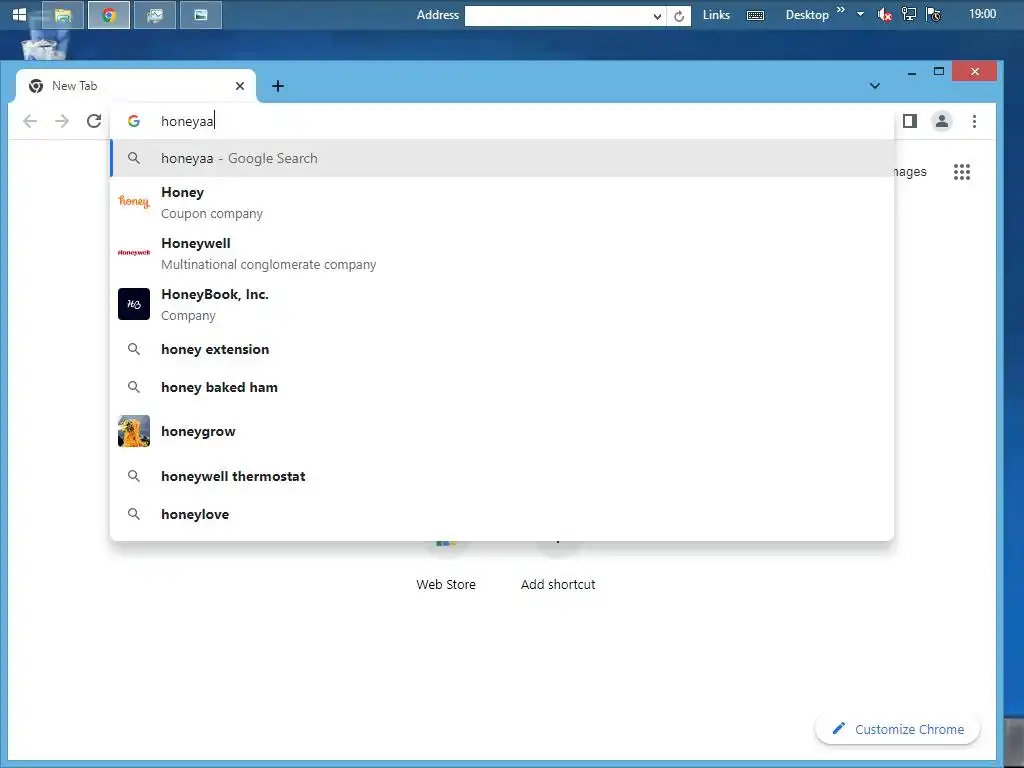The height and width of the screenshot is (768, 1024).
Task: Click the browser Back arrow
Action: (x=29, y=121)
